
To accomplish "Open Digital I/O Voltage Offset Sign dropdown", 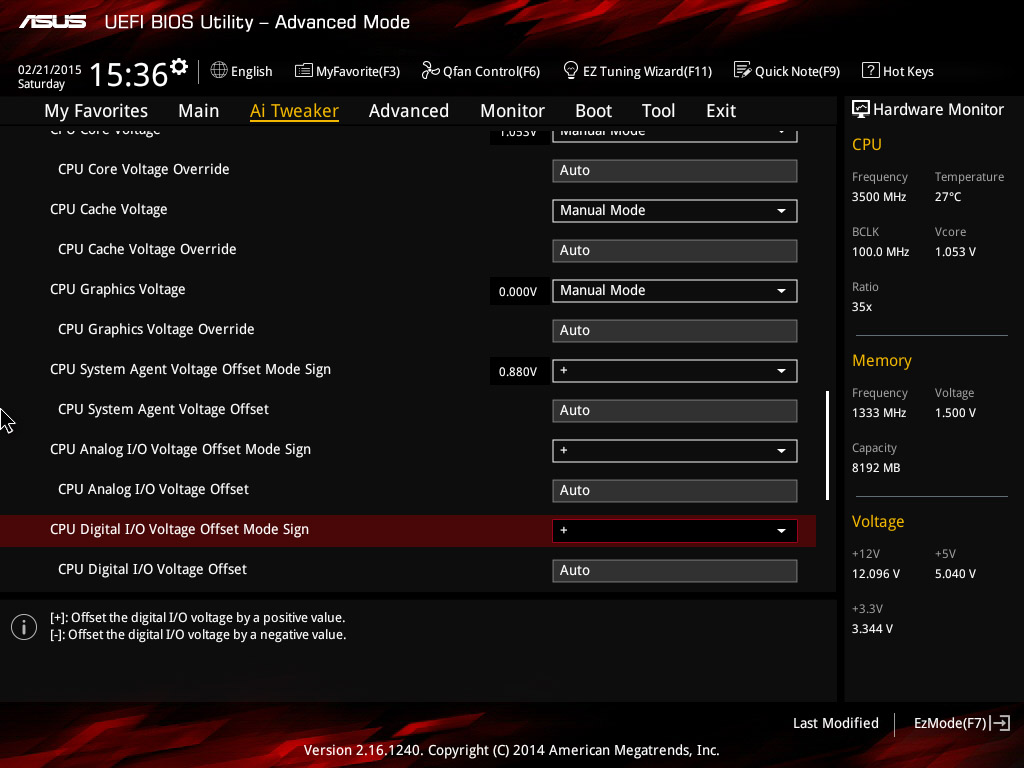I will click(675, 530).
